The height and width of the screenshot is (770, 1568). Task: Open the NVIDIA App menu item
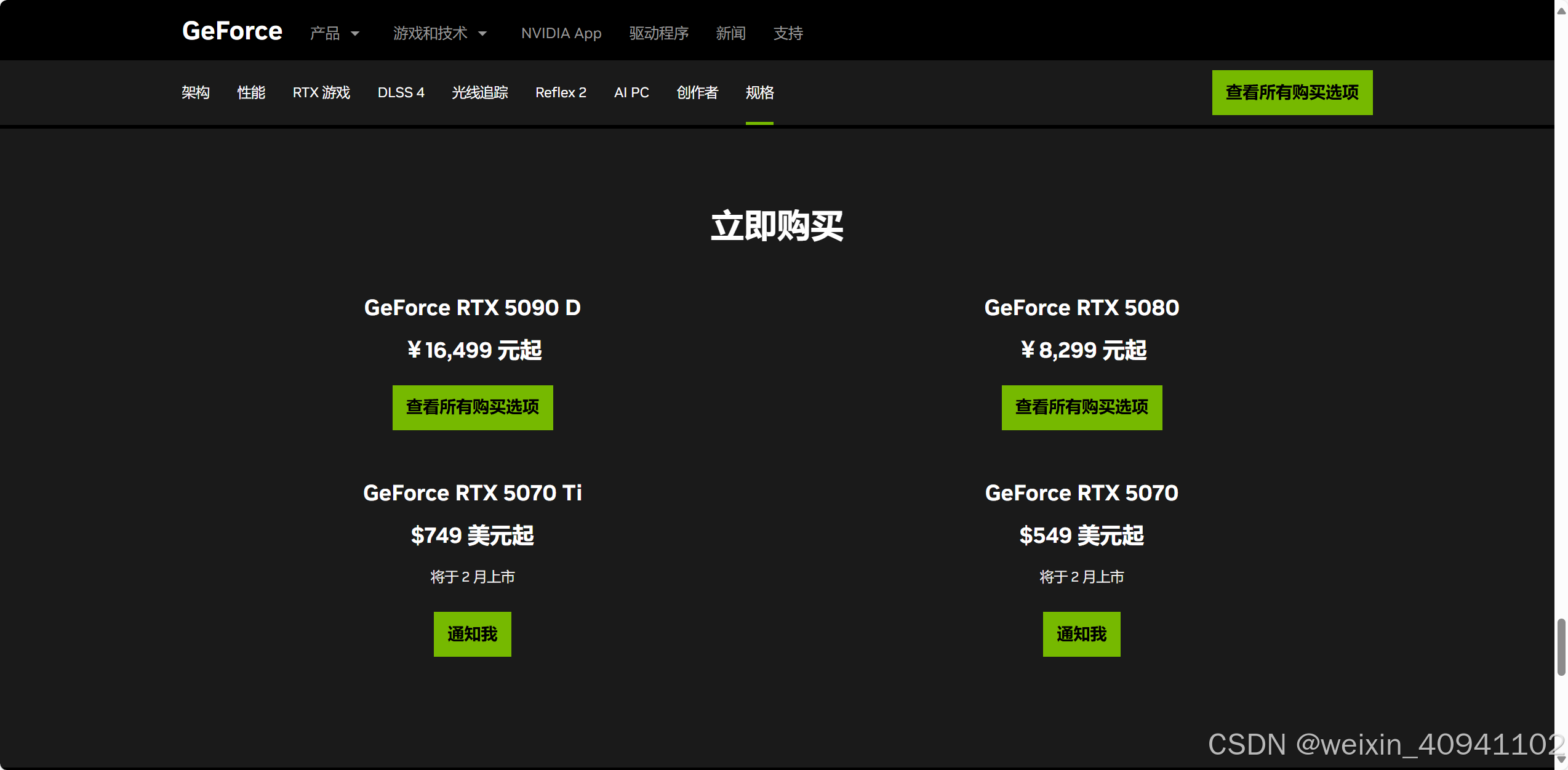pos(561,33)
